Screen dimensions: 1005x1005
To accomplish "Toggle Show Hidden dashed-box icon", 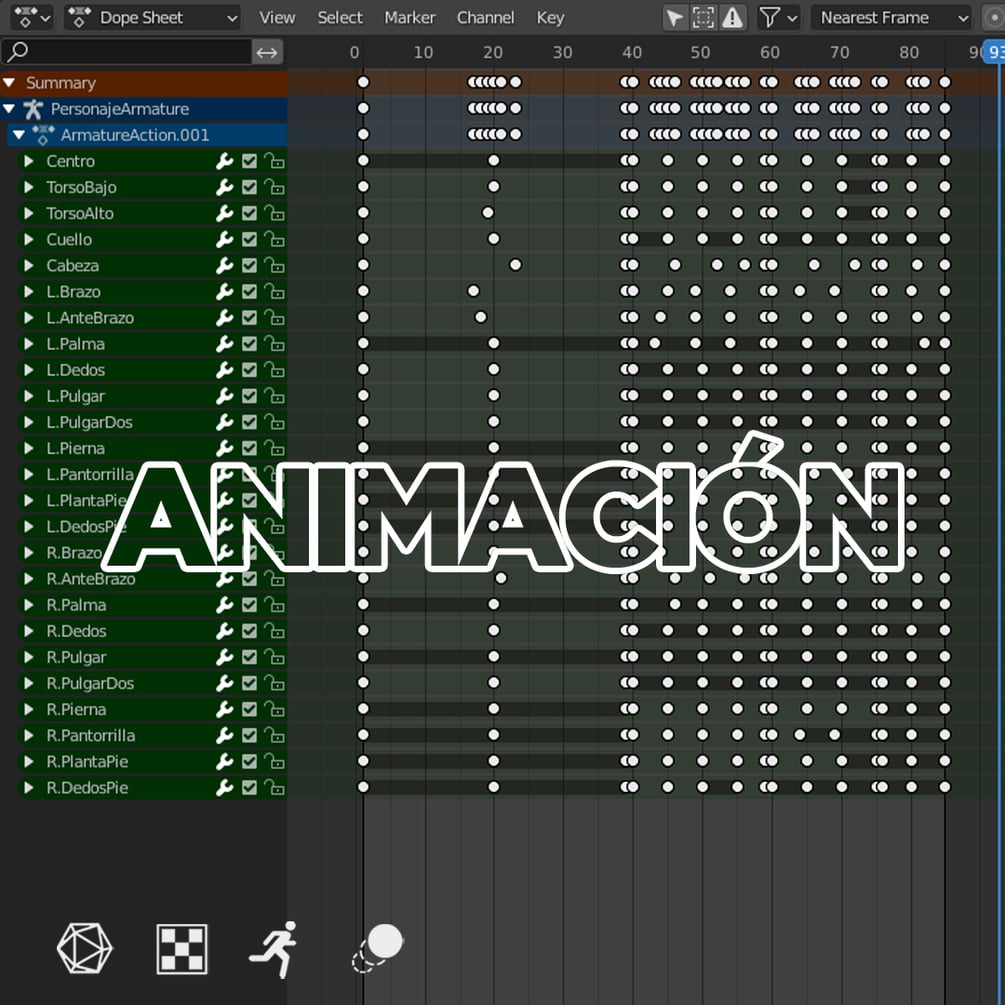I will (x=703, y=18).
